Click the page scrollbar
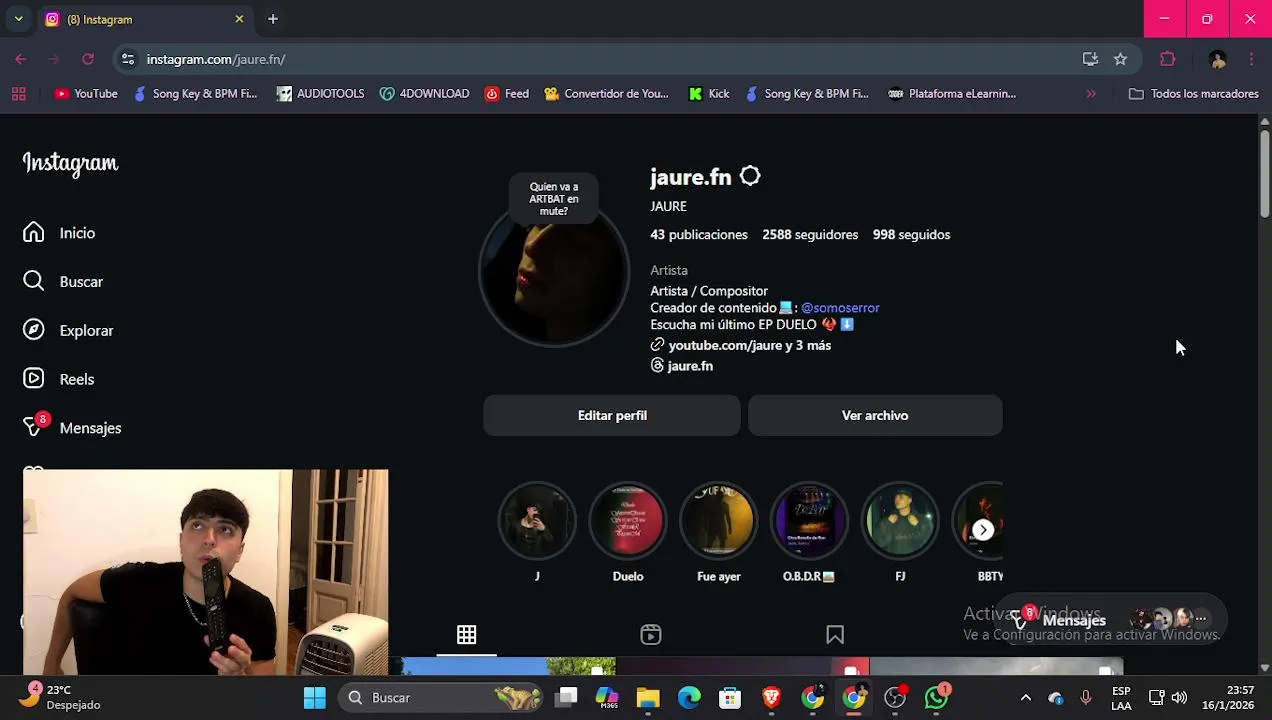This screenshot has height=720, width=1272. click(x=1264, y=172)
